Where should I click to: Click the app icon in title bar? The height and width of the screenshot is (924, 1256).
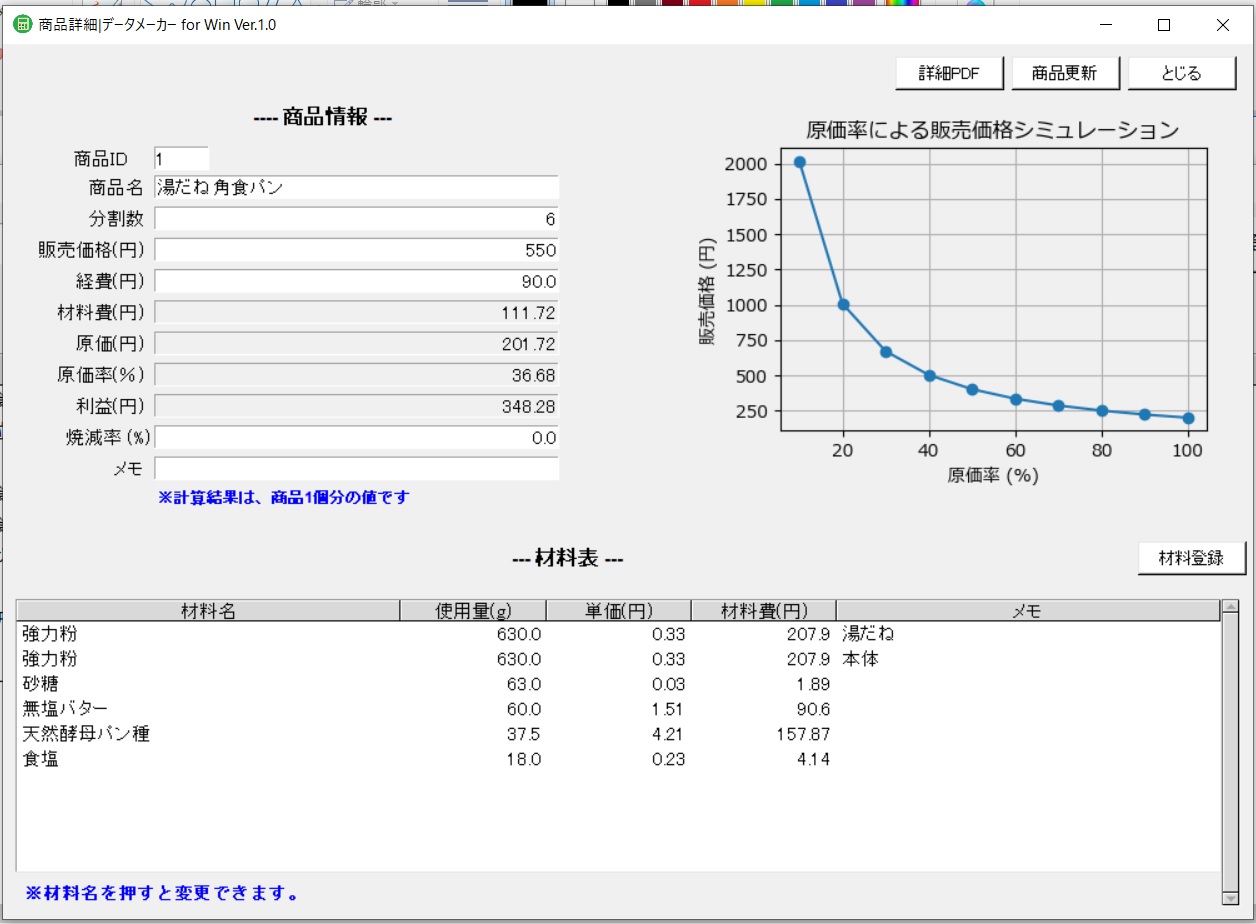click(x=21, y=25)
